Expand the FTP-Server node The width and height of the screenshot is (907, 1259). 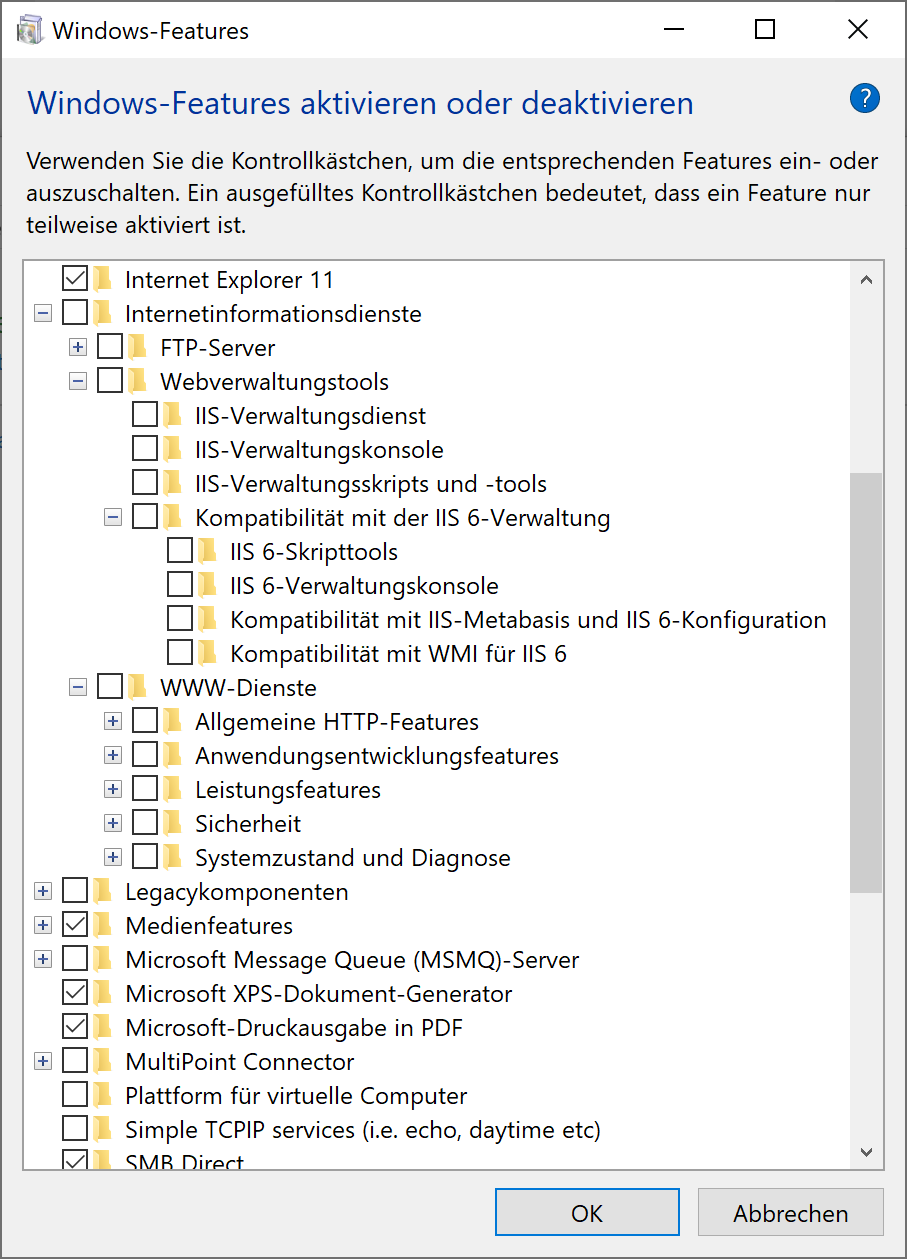coord(78,348)
